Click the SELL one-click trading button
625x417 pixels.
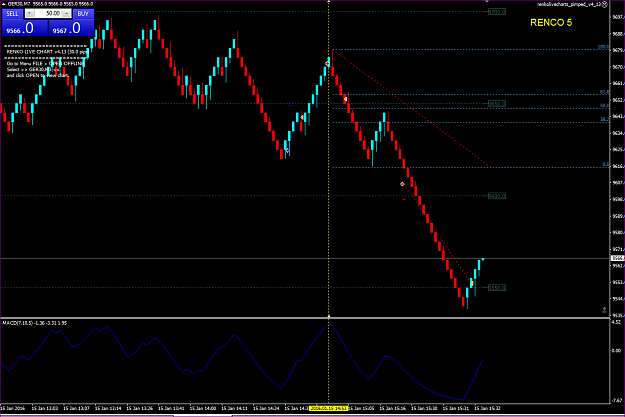[12, 14]
